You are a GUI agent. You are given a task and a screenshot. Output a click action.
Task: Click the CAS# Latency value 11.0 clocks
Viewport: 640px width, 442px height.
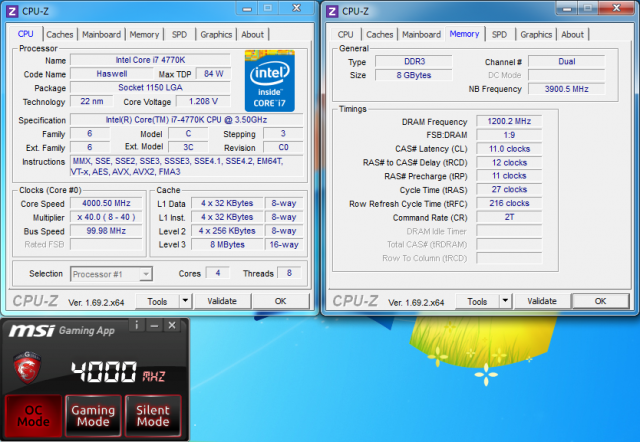[509, 149]
